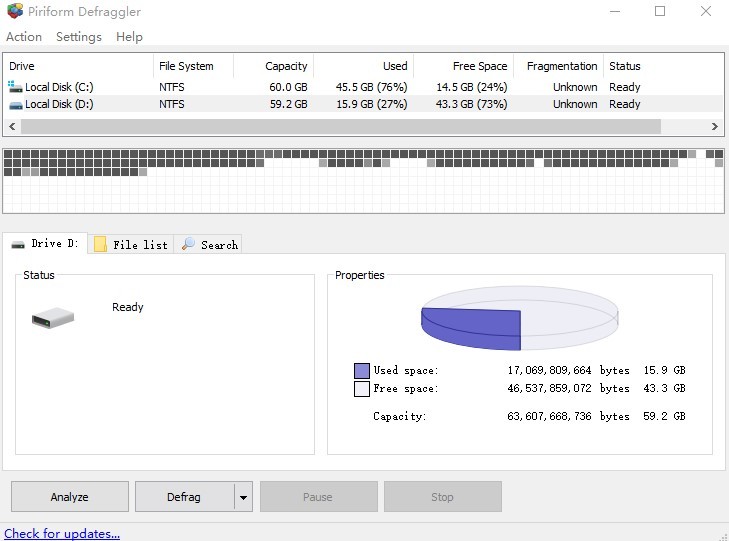The image size is (729, 541).
Task: Open the Settings menu
Action: click(x=79, y=37)
